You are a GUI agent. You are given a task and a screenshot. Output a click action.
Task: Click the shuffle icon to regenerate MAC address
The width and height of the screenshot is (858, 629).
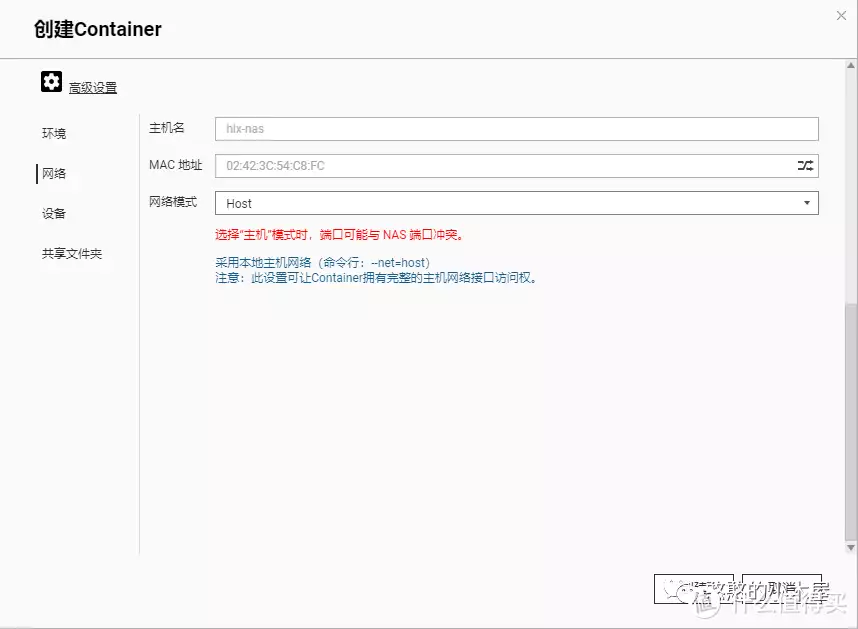805,165
